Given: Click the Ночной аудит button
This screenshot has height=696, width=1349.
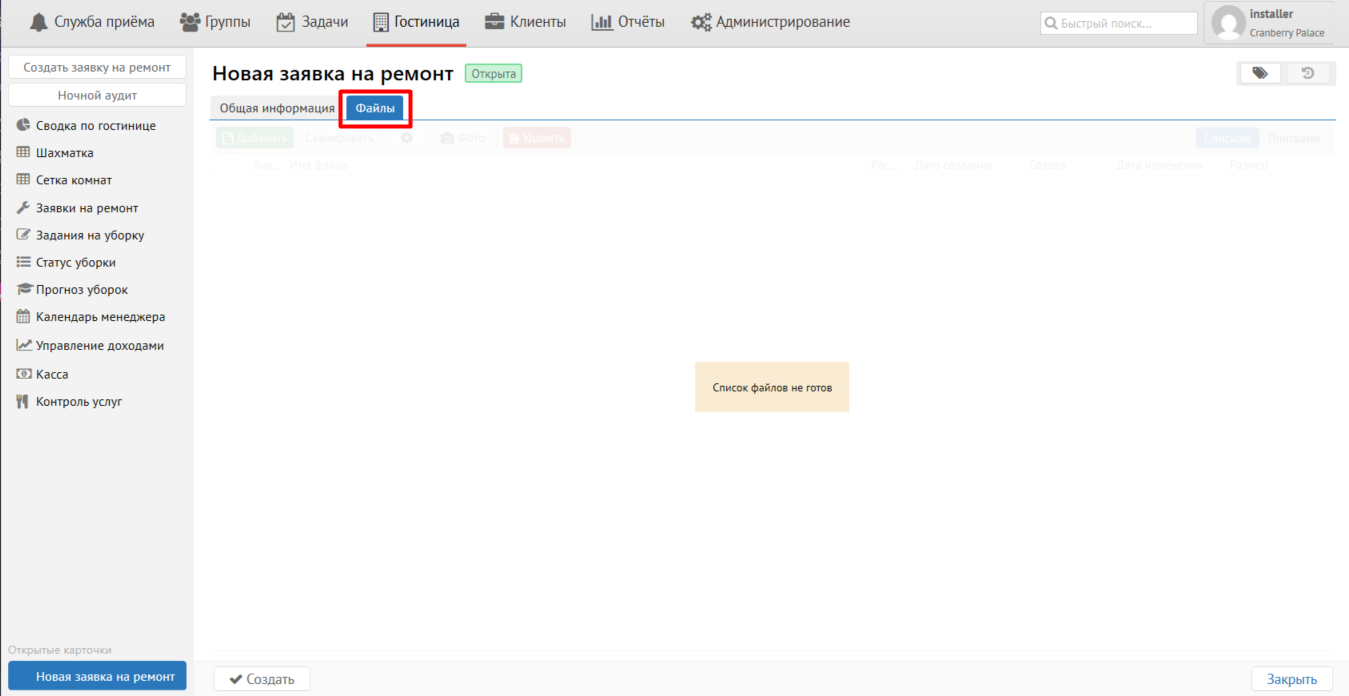Looking at the screenshot, I should point(97,95).
